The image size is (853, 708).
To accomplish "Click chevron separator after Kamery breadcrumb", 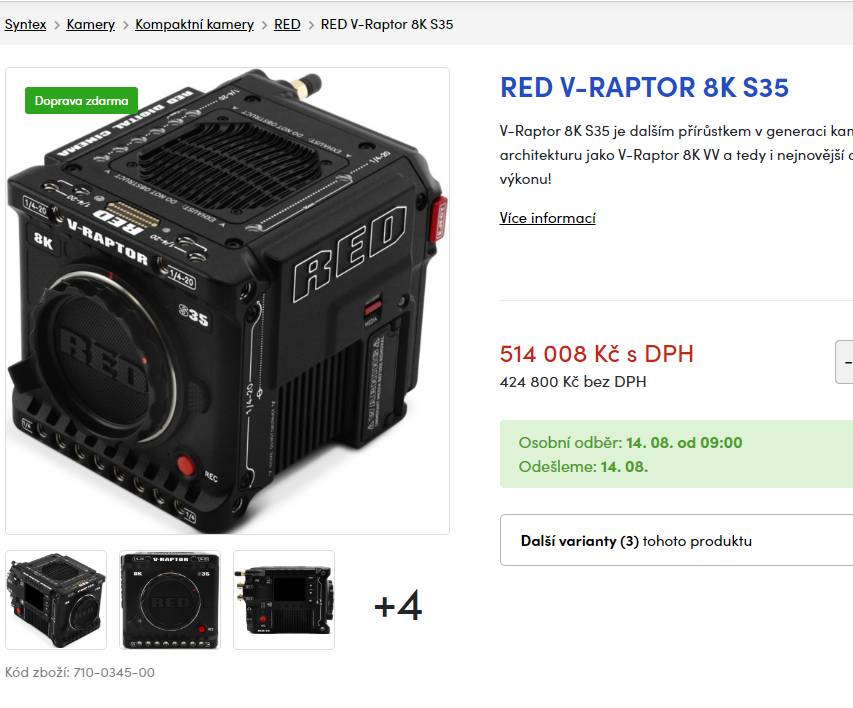I will (x=125, y=25).
